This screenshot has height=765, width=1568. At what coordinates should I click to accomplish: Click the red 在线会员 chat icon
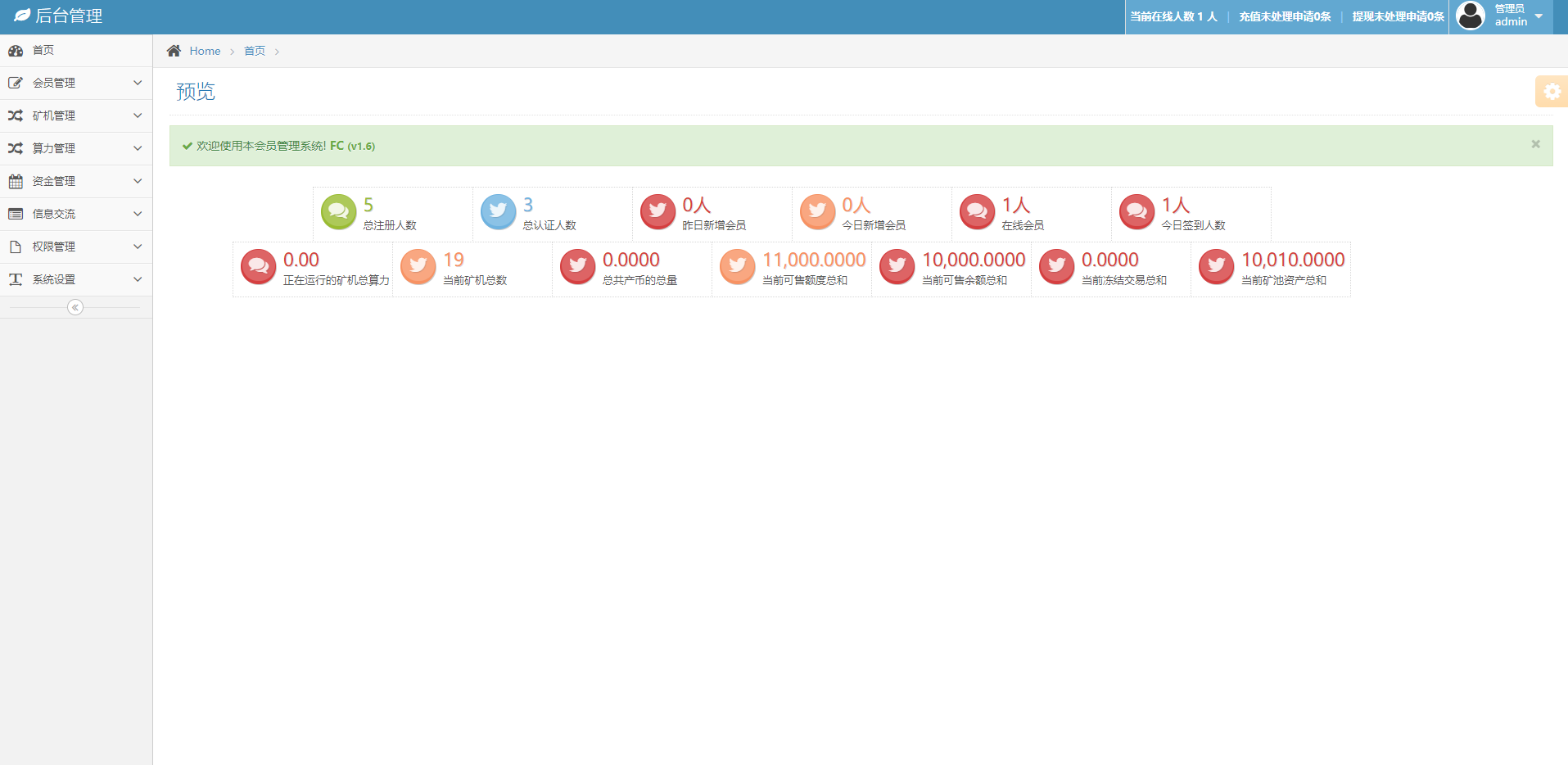[x=977, y=211]
